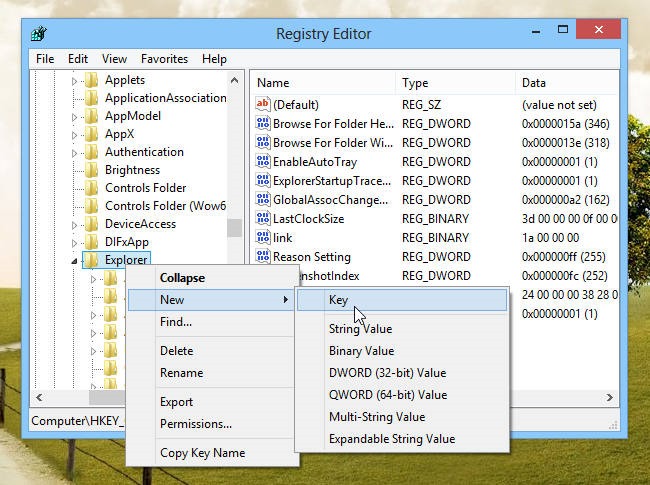This screenshot has width=650, height=485.
Task: Select QWORD (64-bit) Value in submenu
Action: tap(402, 395)
